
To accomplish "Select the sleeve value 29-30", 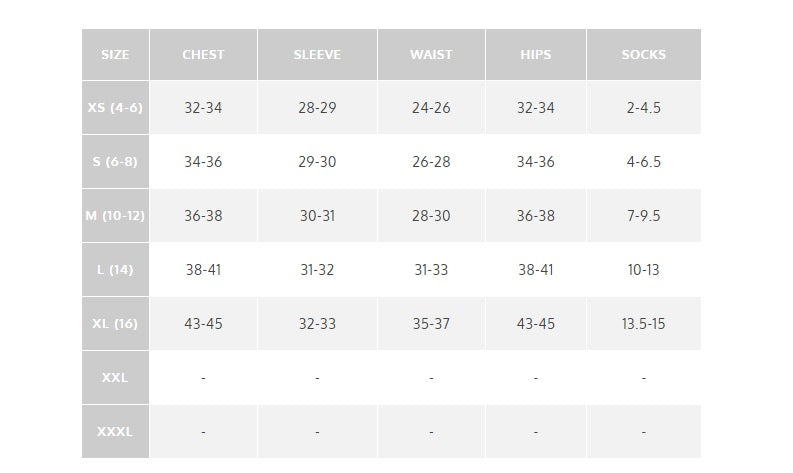I will 317,162.
